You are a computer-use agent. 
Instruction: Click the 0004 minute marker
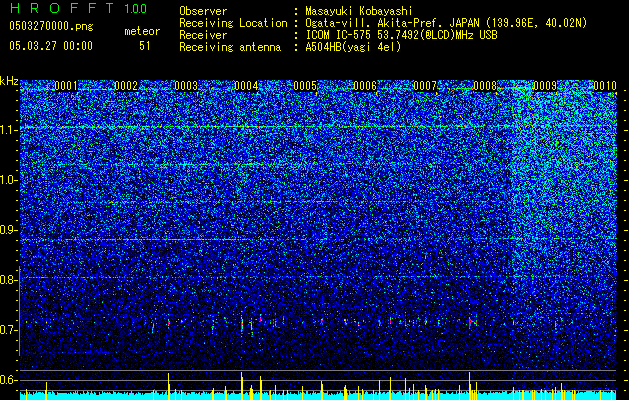246,86
